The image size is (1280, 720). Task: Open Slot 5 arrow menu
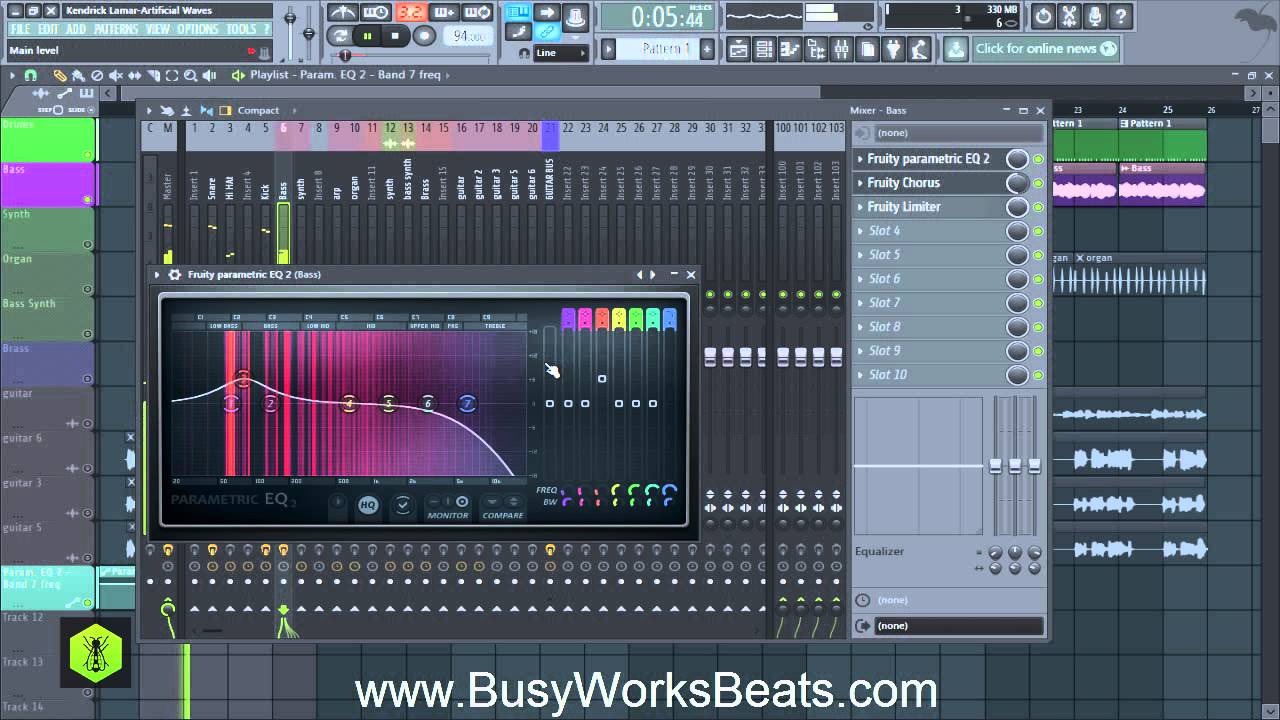pos(860,255)
